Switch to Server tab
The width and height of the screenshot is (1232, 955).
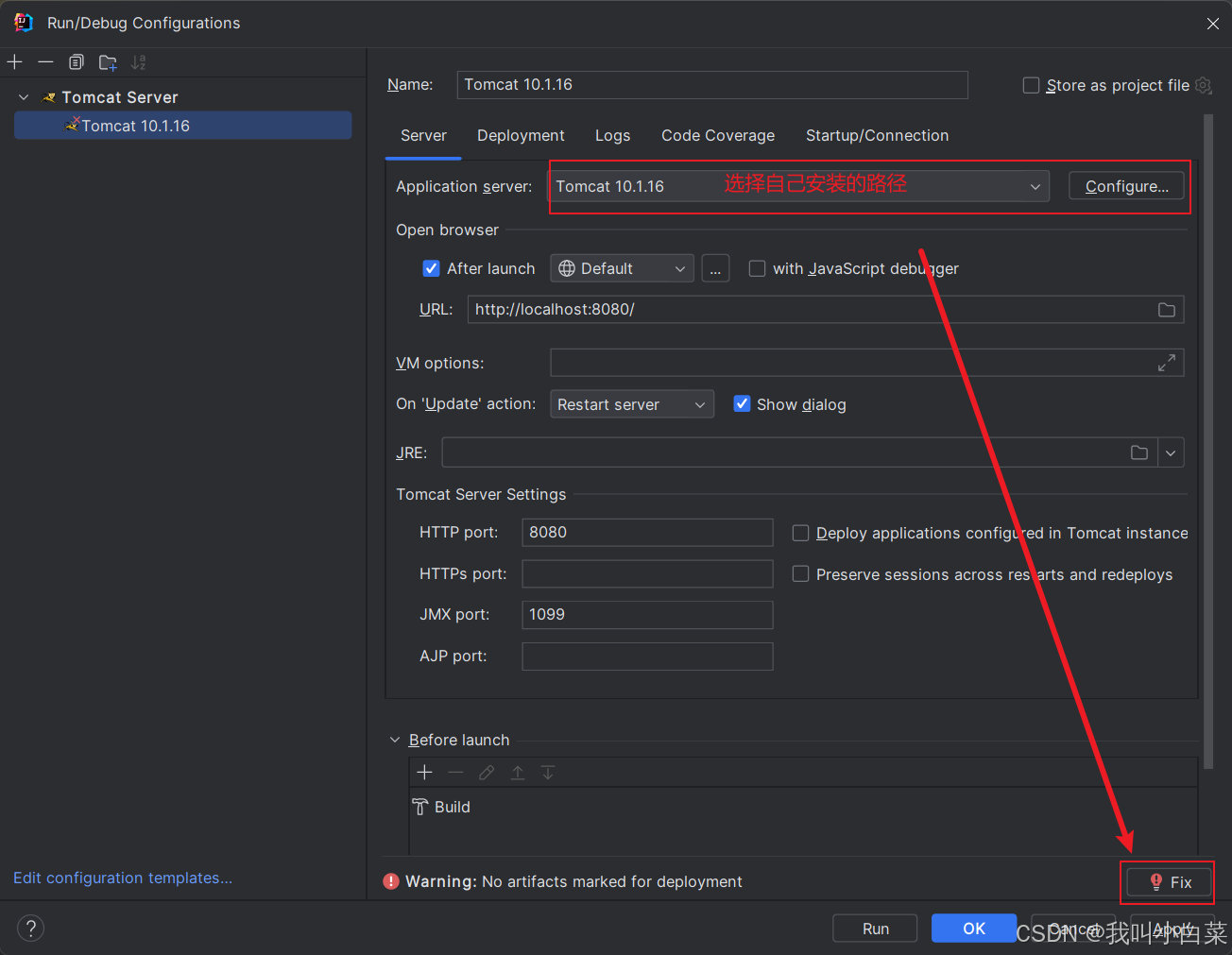point(423,136)
